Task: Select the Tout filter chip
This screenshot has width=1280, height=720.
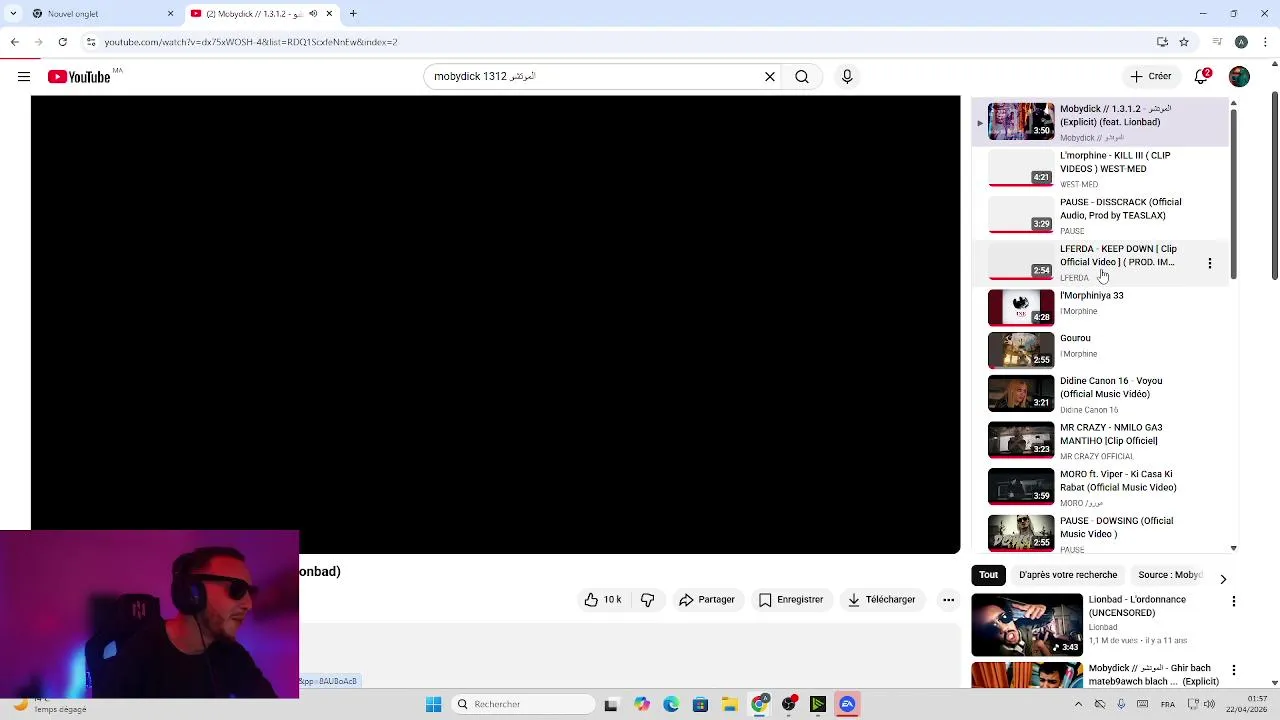Action: pos(989,575)
